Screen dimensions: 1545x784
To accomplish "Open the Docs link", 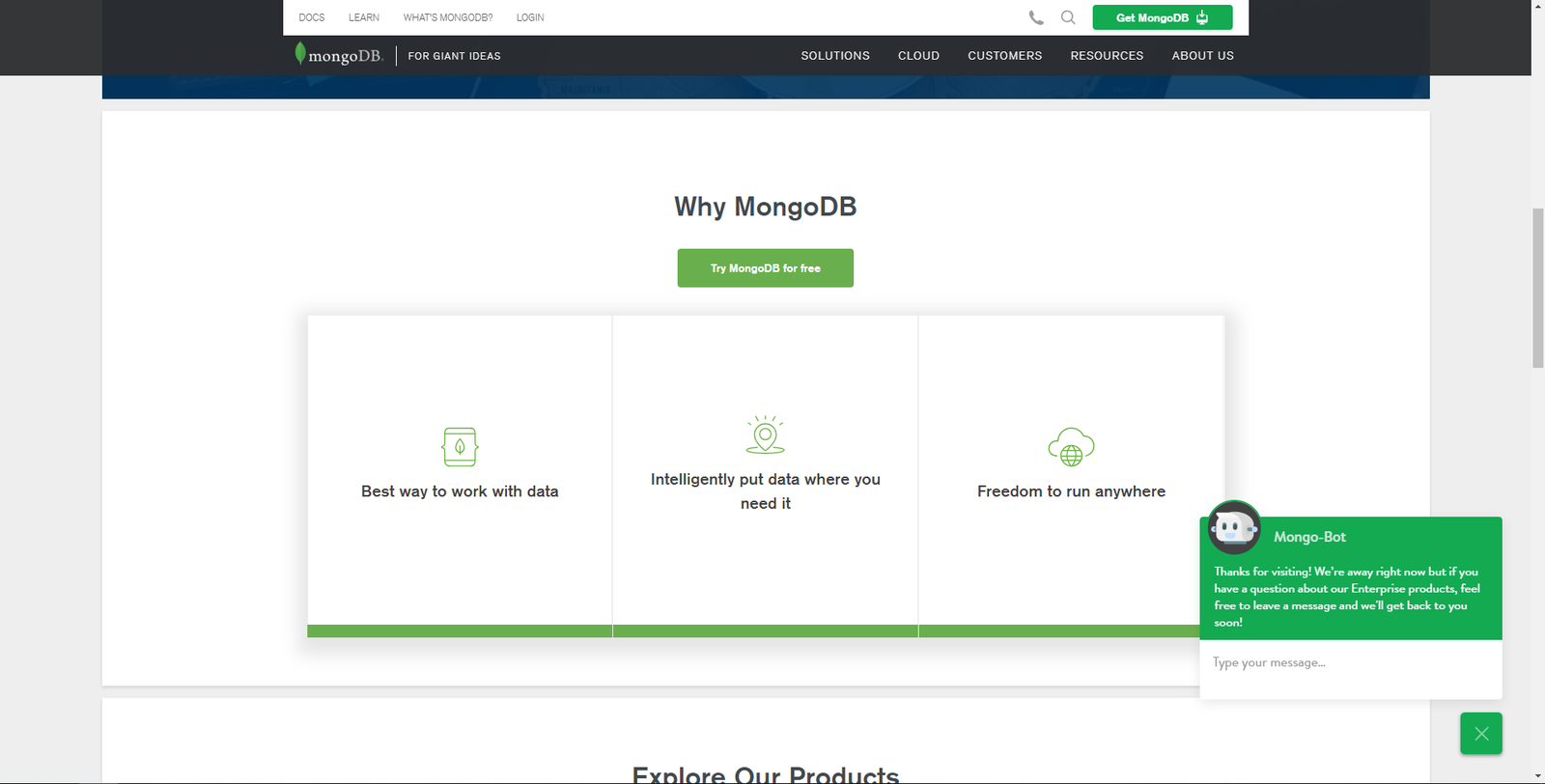I will (x=312, y=17).
